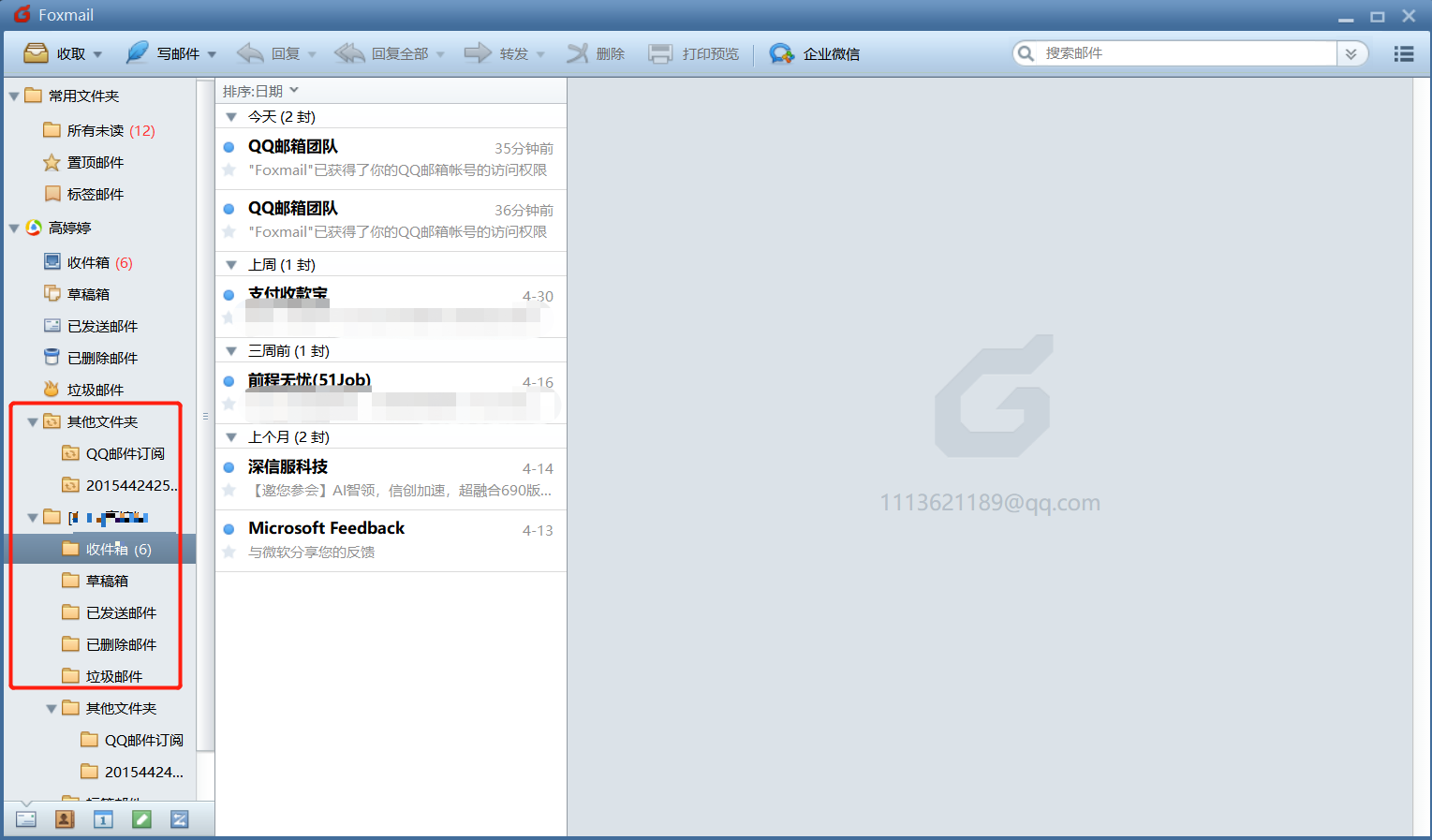Switch to the Mail view icon
This screenshot has width=1432, height=840.
point(26,819)
